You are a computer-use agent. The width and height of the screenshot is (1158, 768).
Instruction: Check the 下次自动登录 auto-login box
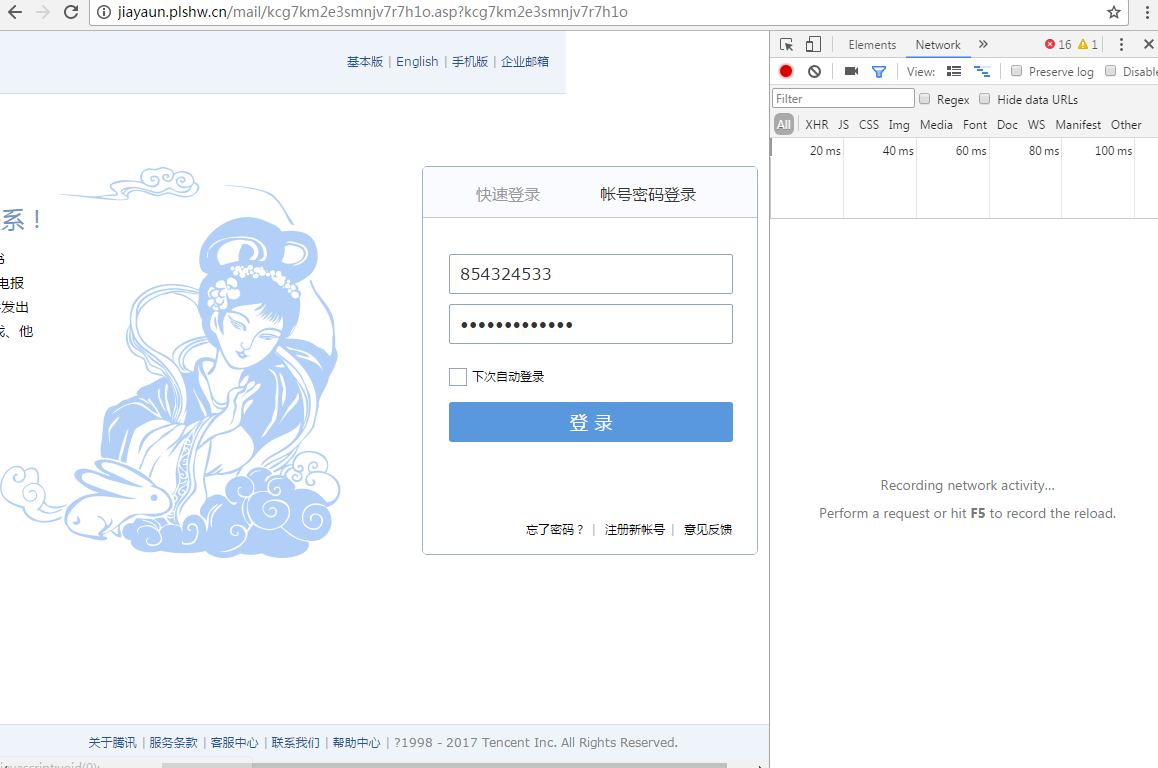click(x=458, y=377)
